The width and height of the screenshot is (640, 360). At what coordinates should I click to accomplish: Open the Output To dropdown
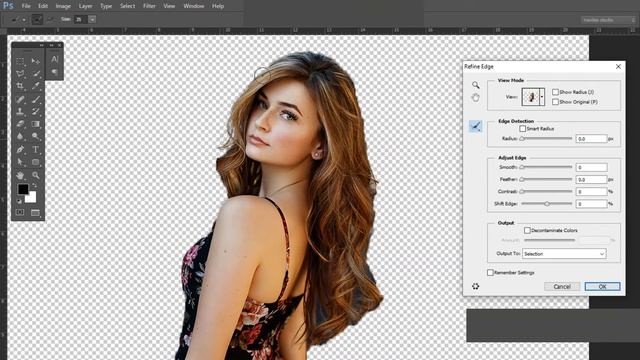pos(564,253)
